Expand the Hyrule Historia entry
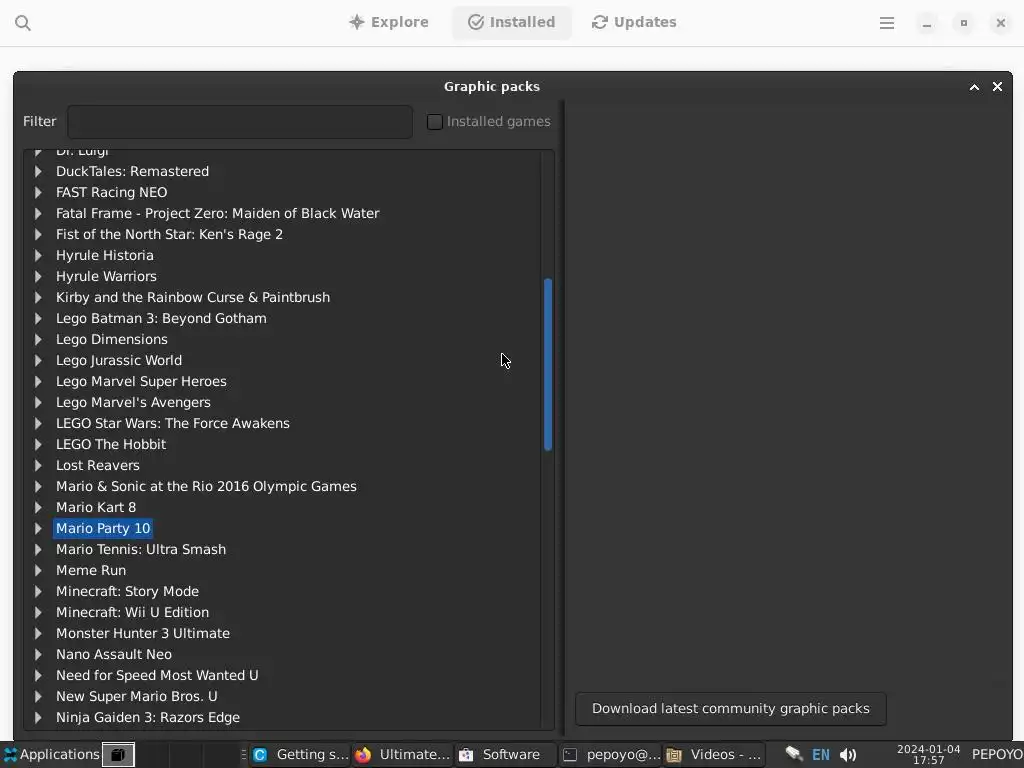 (x=38, y=255)
